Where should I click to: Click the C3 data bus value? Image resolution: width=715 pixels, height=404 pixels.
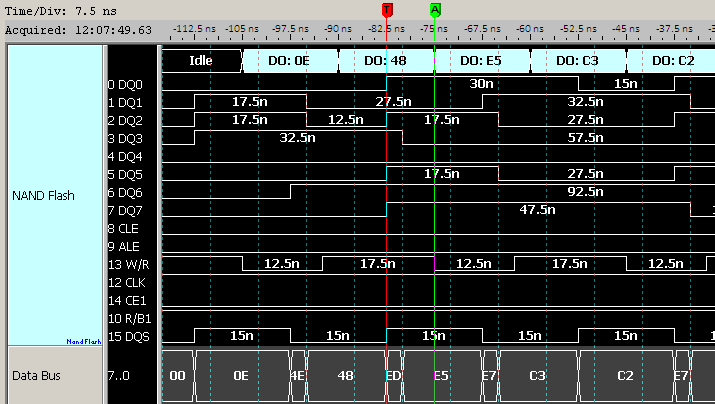(x=538, y=376)
